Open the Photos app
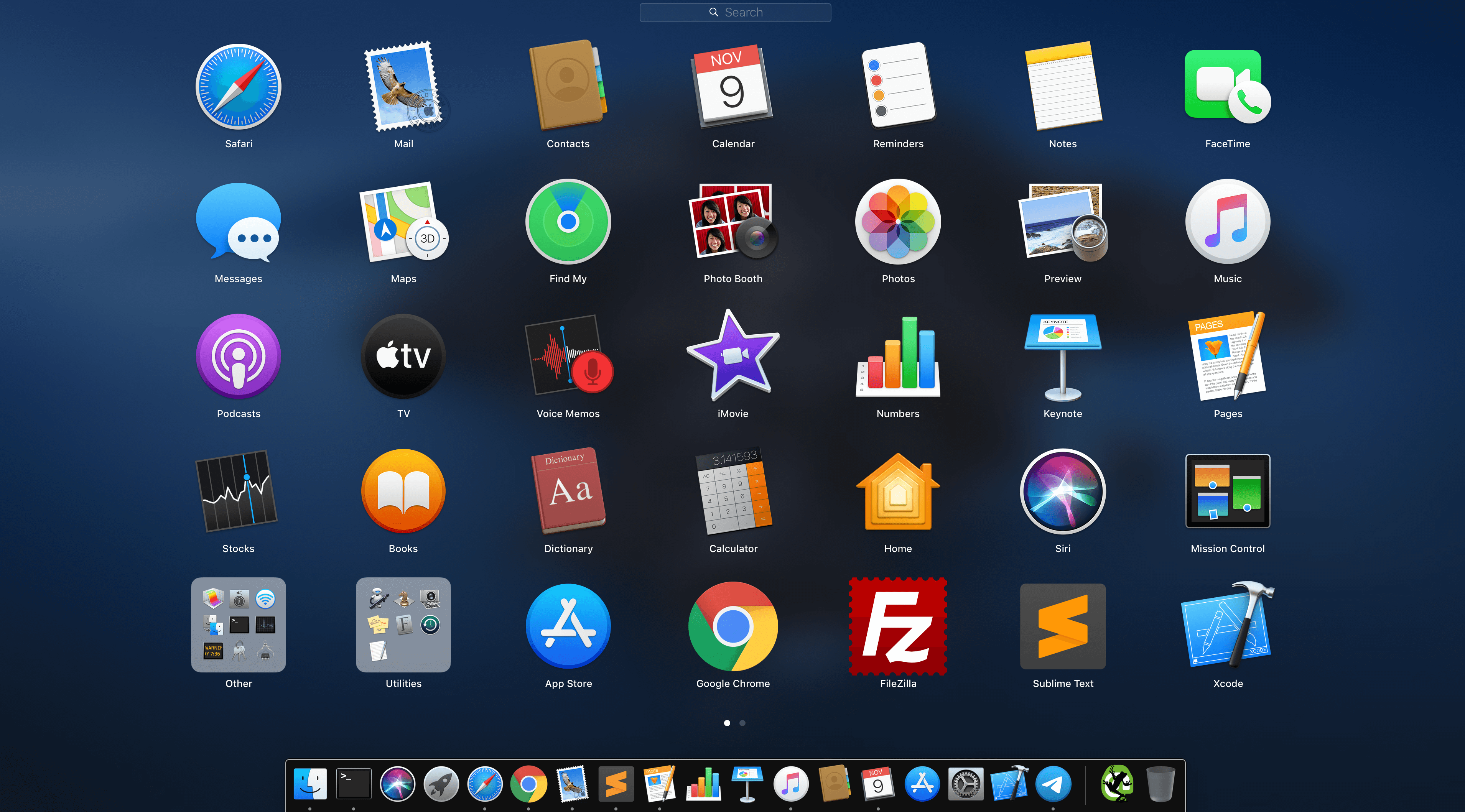This screenshot has width=1465, height=812. click(898, 221)
